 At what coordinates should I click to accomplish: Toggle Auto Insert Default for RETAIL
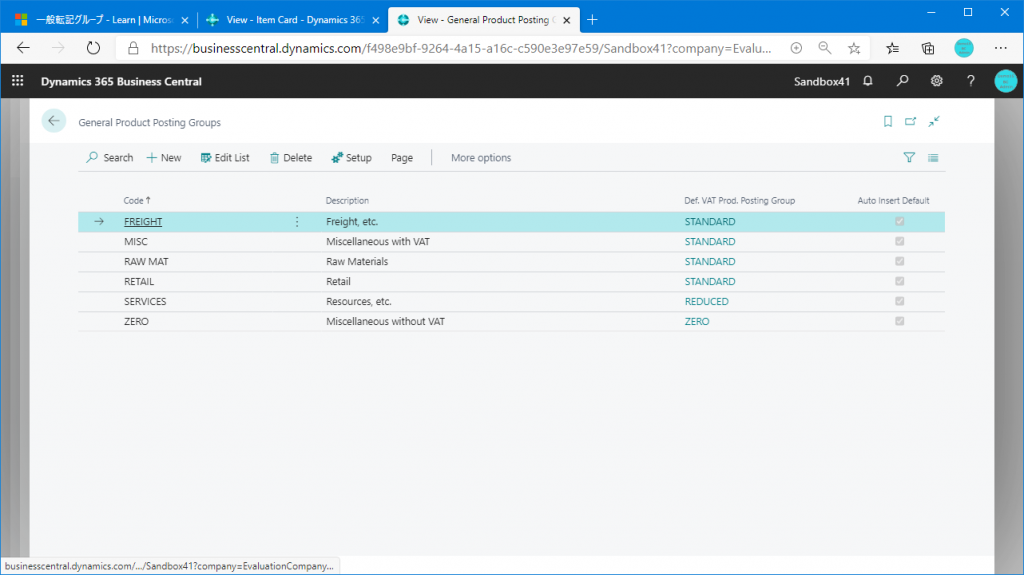[899, 281]
